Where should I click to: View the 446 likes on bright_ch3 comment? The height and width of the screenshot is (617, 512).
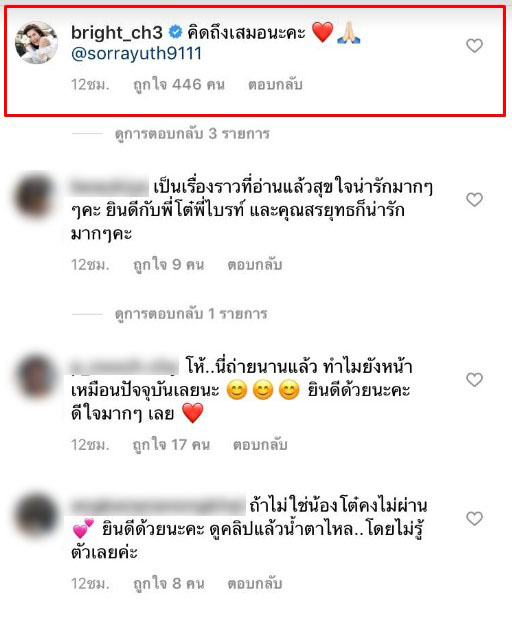[x=179, y=85]
